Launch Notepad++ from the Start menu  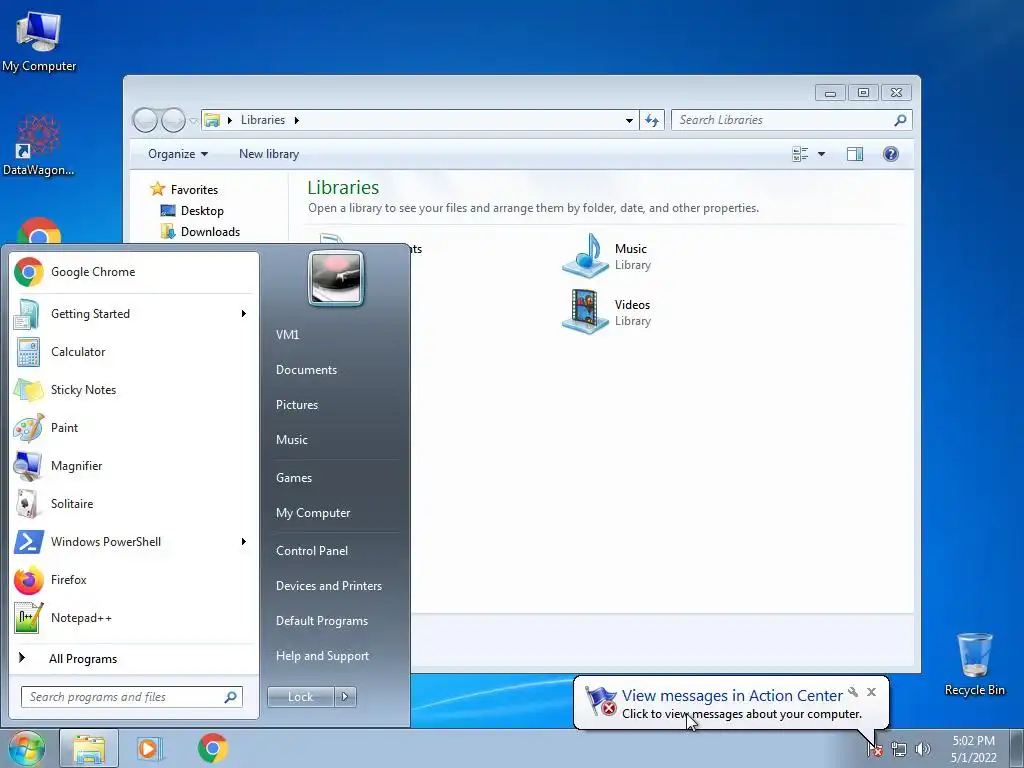tap(134, 618)
